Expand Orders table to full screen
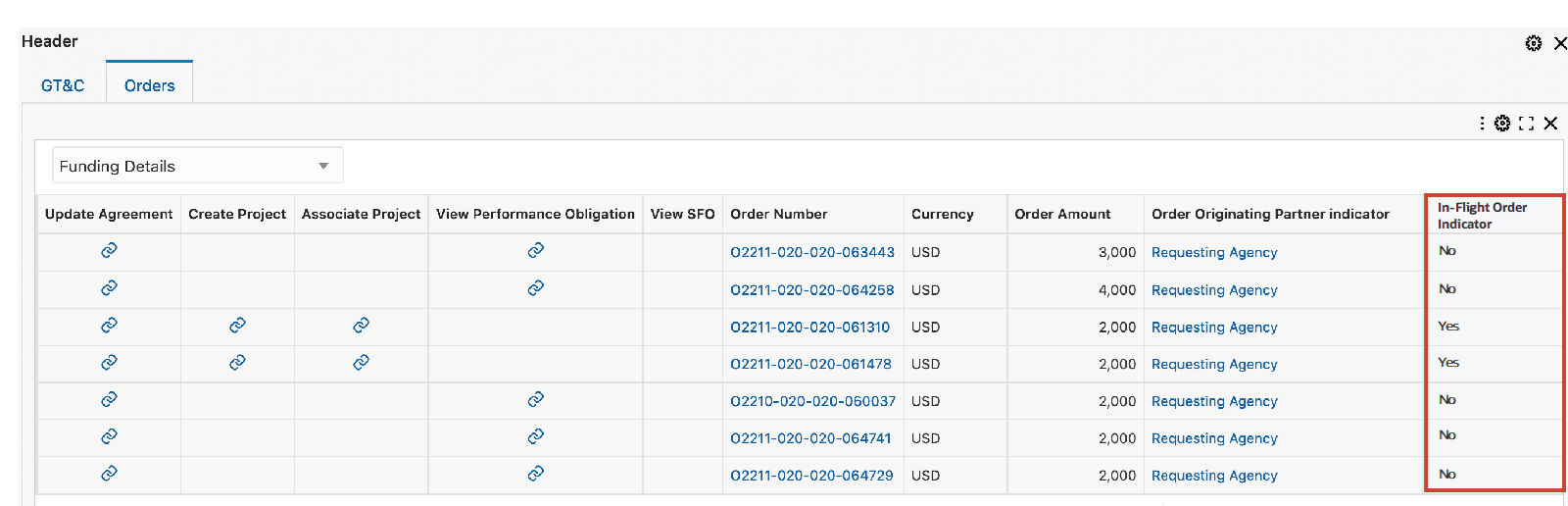Screen dimensions: 1568x506 1526,124
